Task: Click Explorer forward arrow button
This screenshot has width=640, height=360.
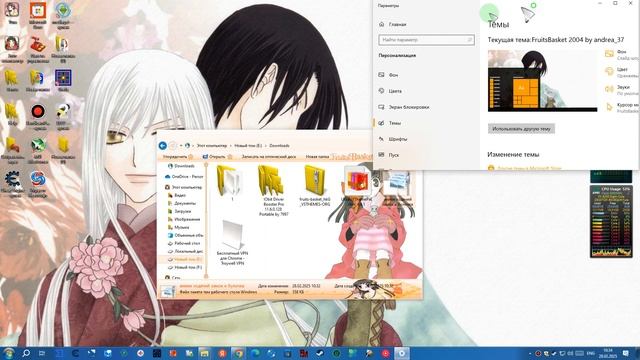Action: click(173, 145)
